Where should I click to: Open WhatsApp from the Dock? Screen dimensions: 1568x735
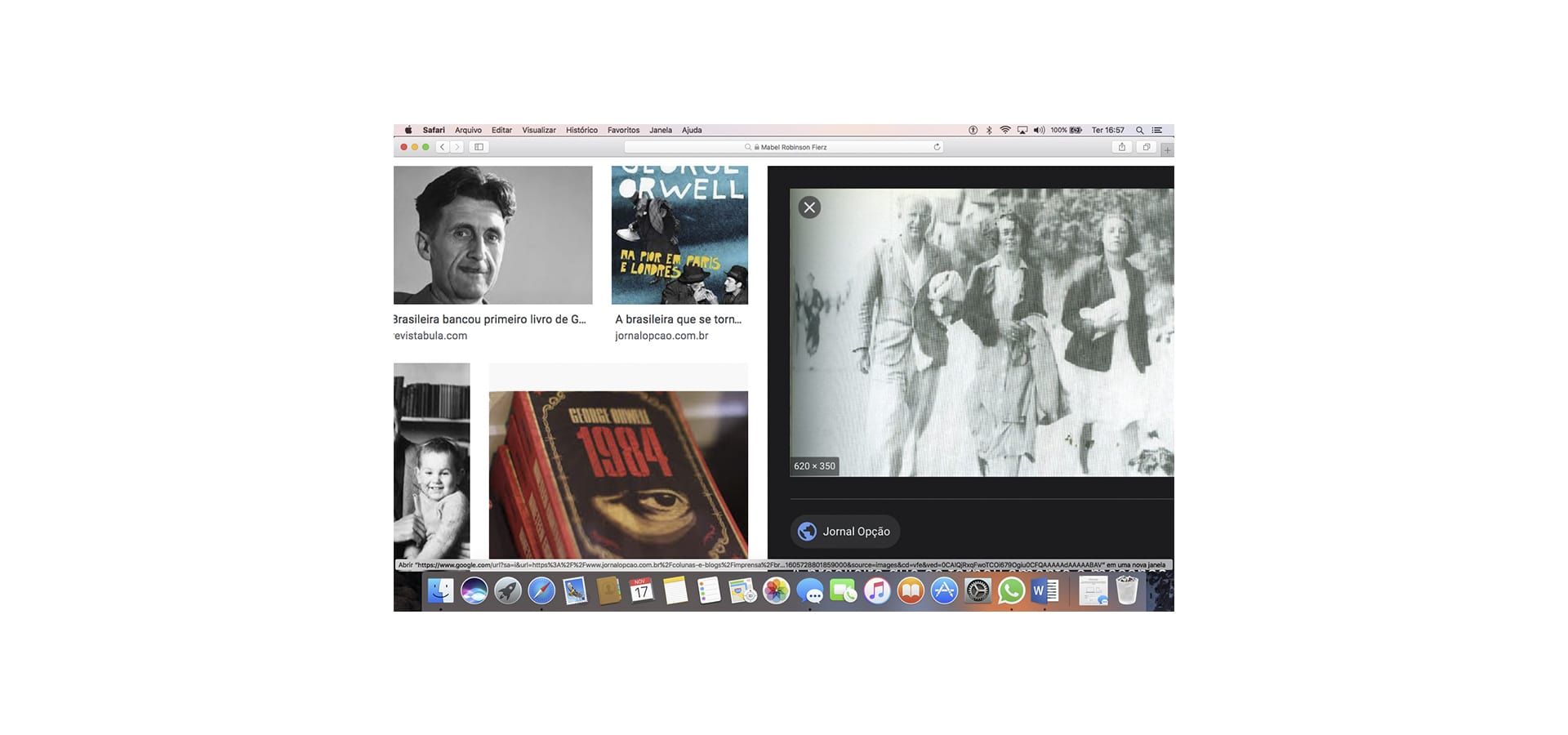pyautogui.click(x=1011, y=590)
